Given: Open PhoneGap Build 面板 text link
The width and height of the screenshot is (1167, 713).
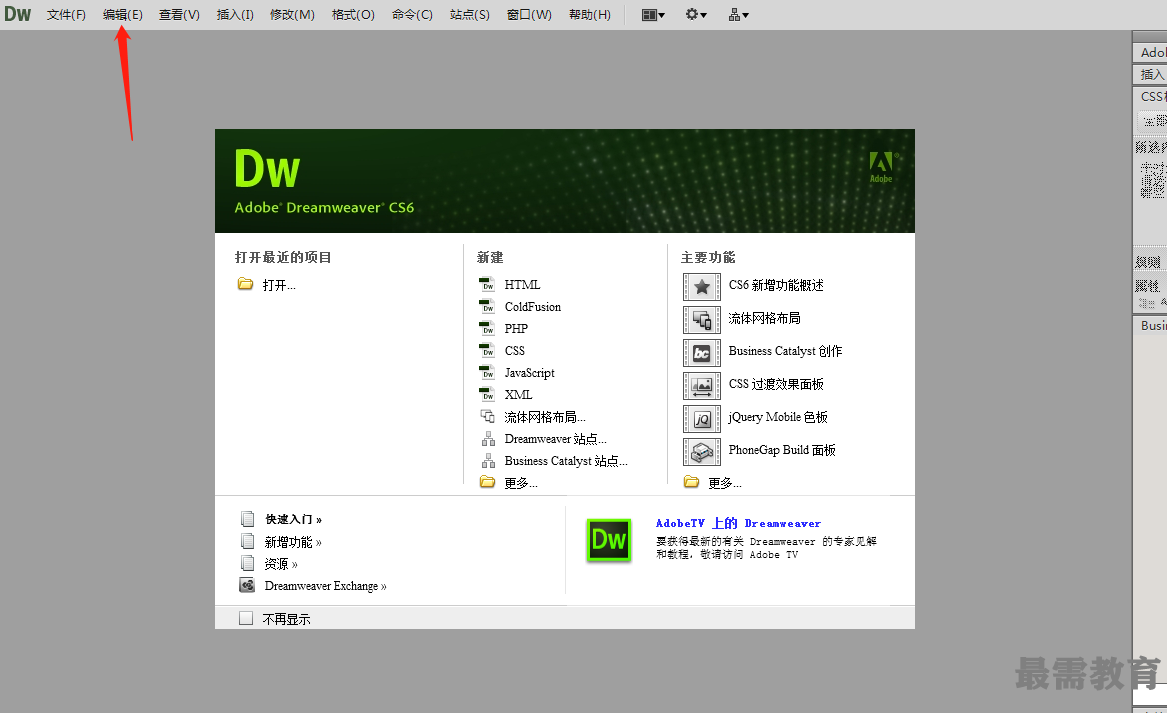Looking at the screenshot, I should click(782, 450).
